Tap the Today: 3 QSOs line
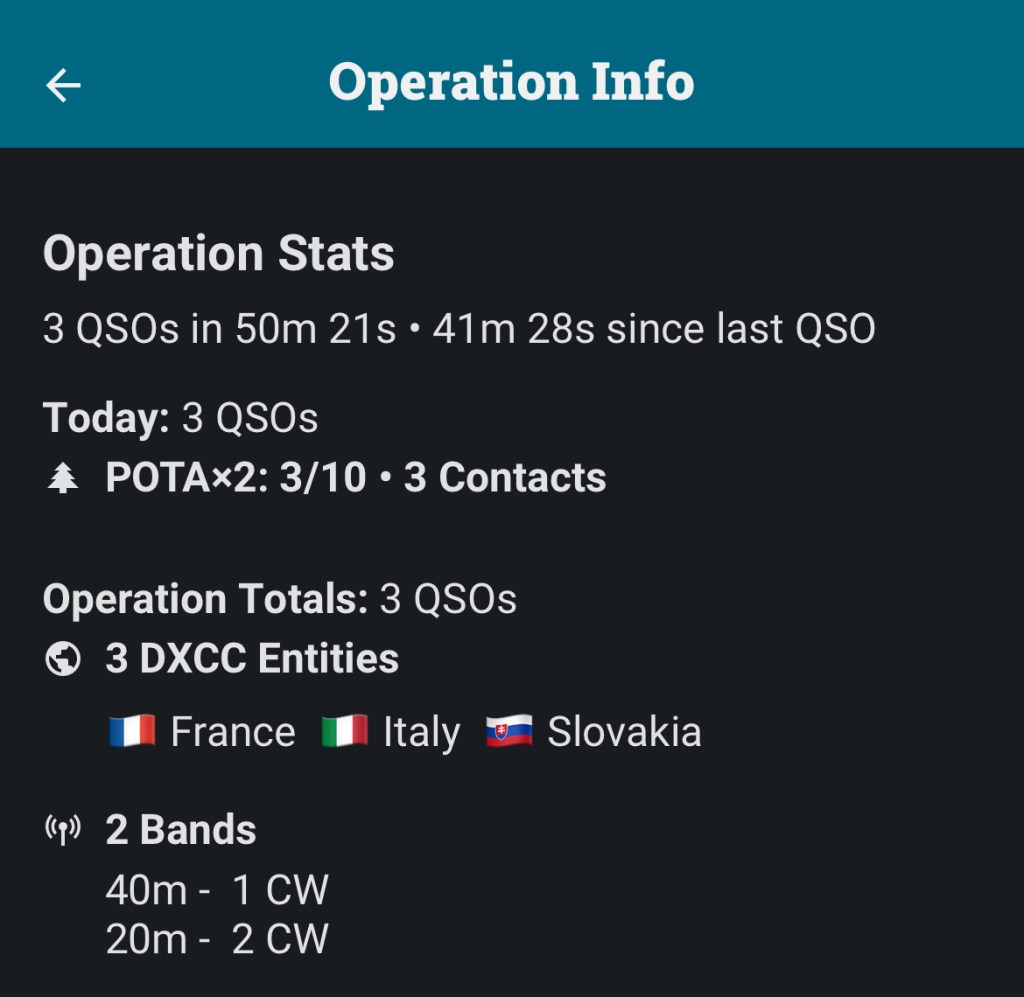 click(x=180, y=418)
